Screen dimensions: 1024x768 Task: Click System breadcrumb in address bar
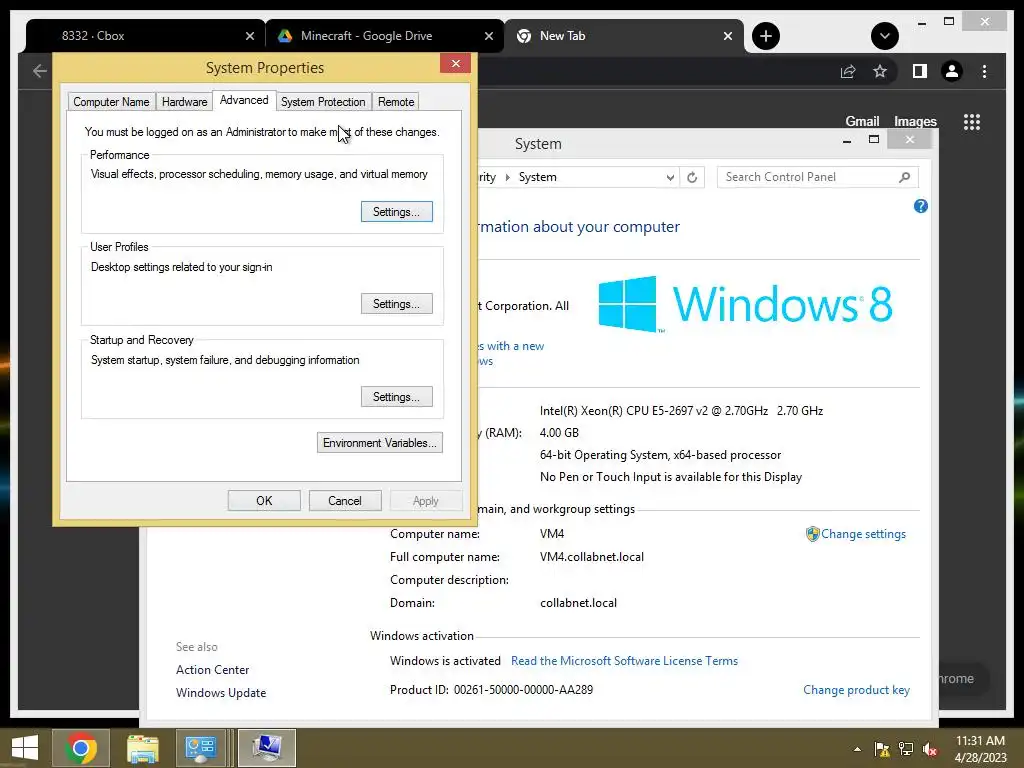(x=537, y=177)
